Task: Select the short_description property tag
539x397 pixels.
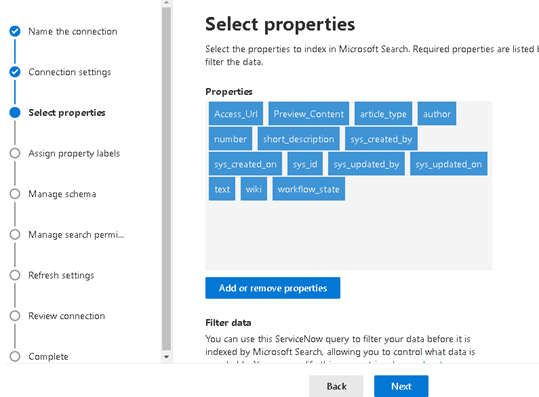Action: click(x=299, y=139)
